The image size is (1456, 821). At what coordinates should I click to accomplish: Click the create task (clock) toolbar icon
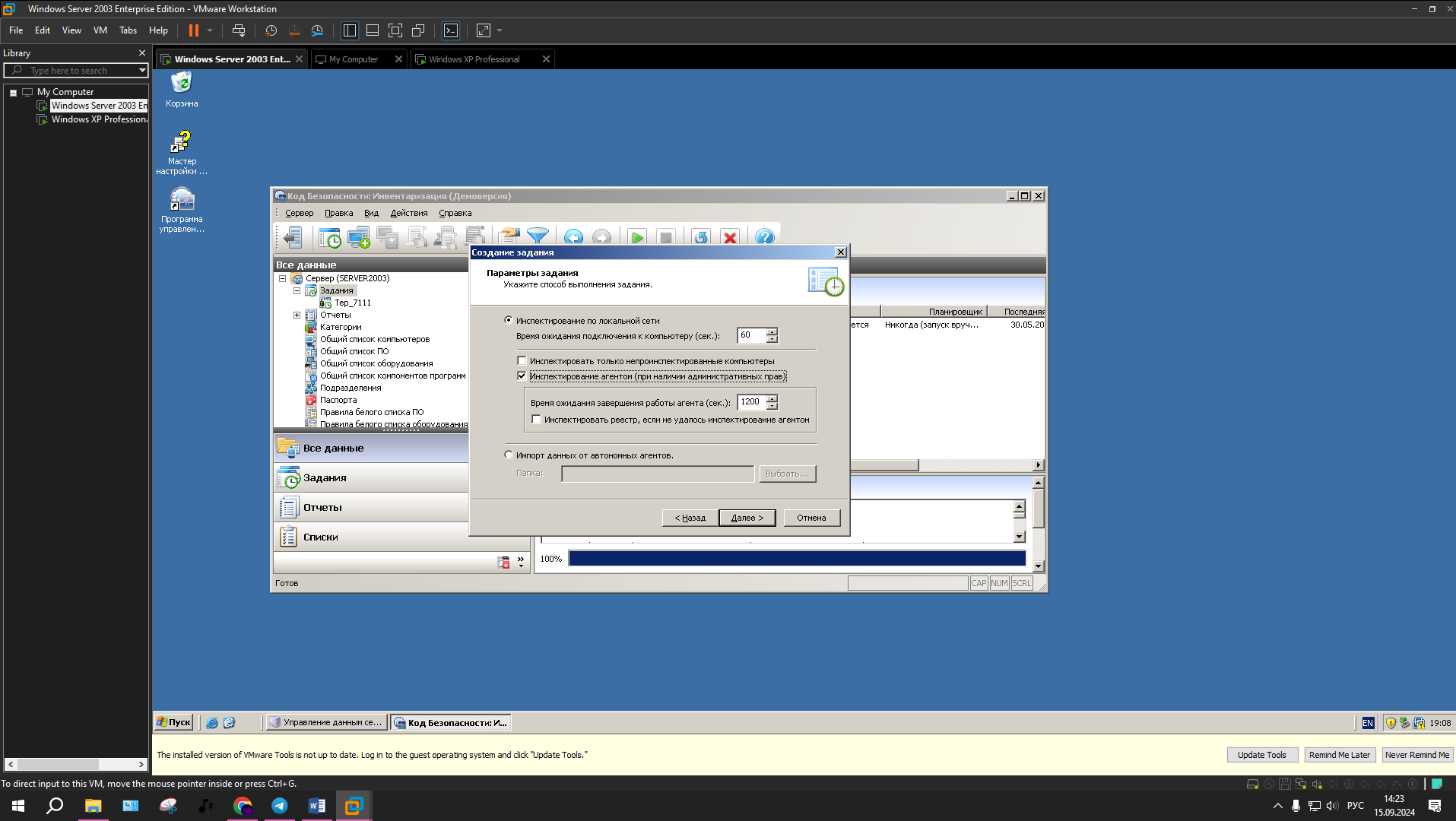click(330, 238)
